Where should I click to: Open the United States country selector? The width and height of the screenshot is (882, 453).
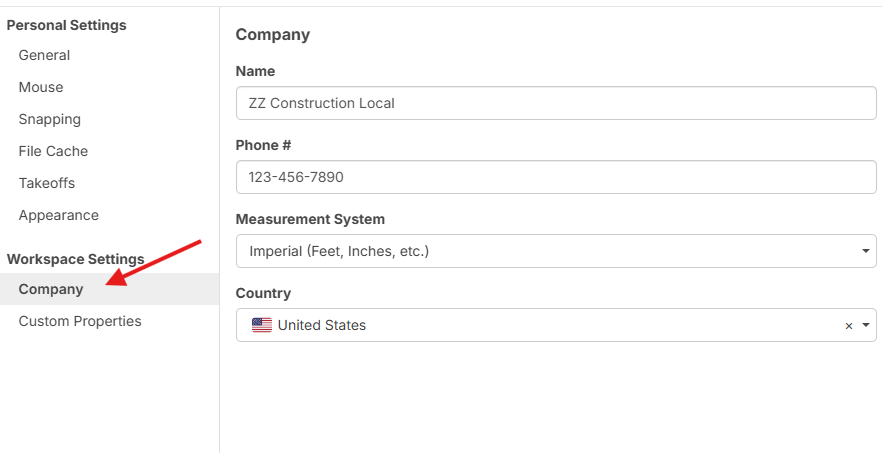[540, 325]
